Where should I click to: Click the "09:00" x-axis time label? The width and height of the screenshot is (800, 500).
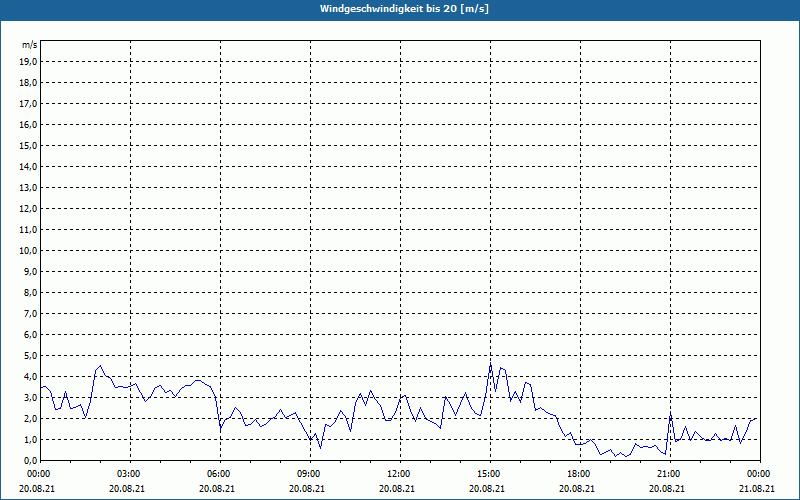[x=309, y=474]
